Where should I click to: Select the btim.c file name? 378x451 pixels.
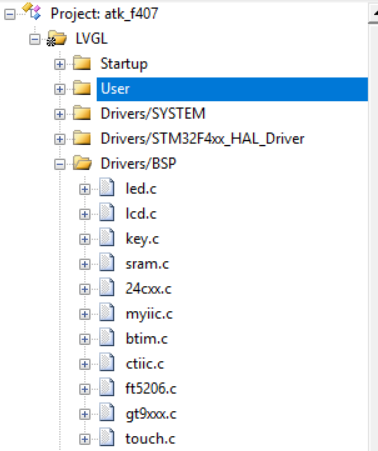(147, 339)
